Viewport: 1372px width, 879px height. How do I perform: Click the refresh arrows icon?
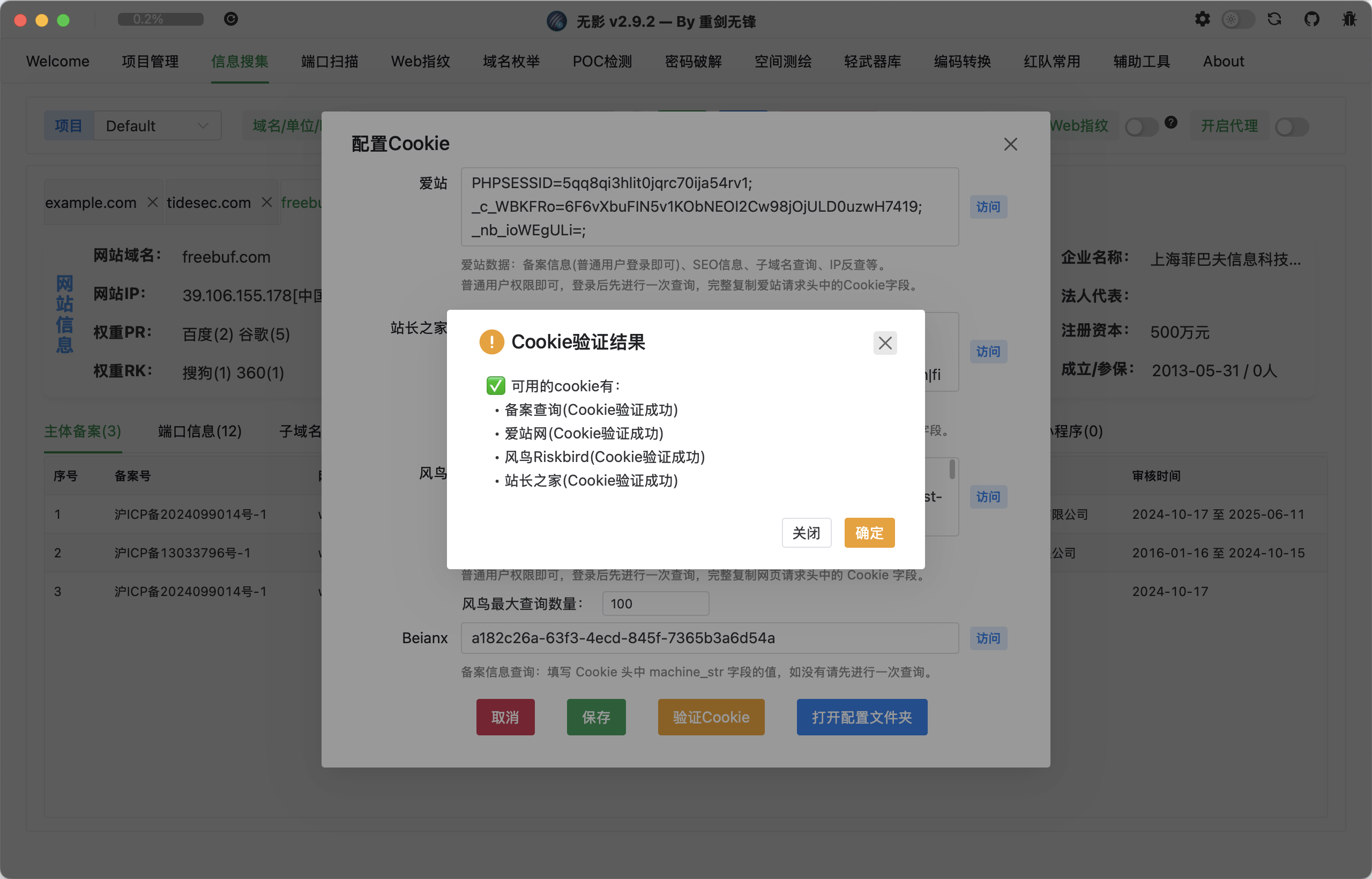pos(1274,19)
